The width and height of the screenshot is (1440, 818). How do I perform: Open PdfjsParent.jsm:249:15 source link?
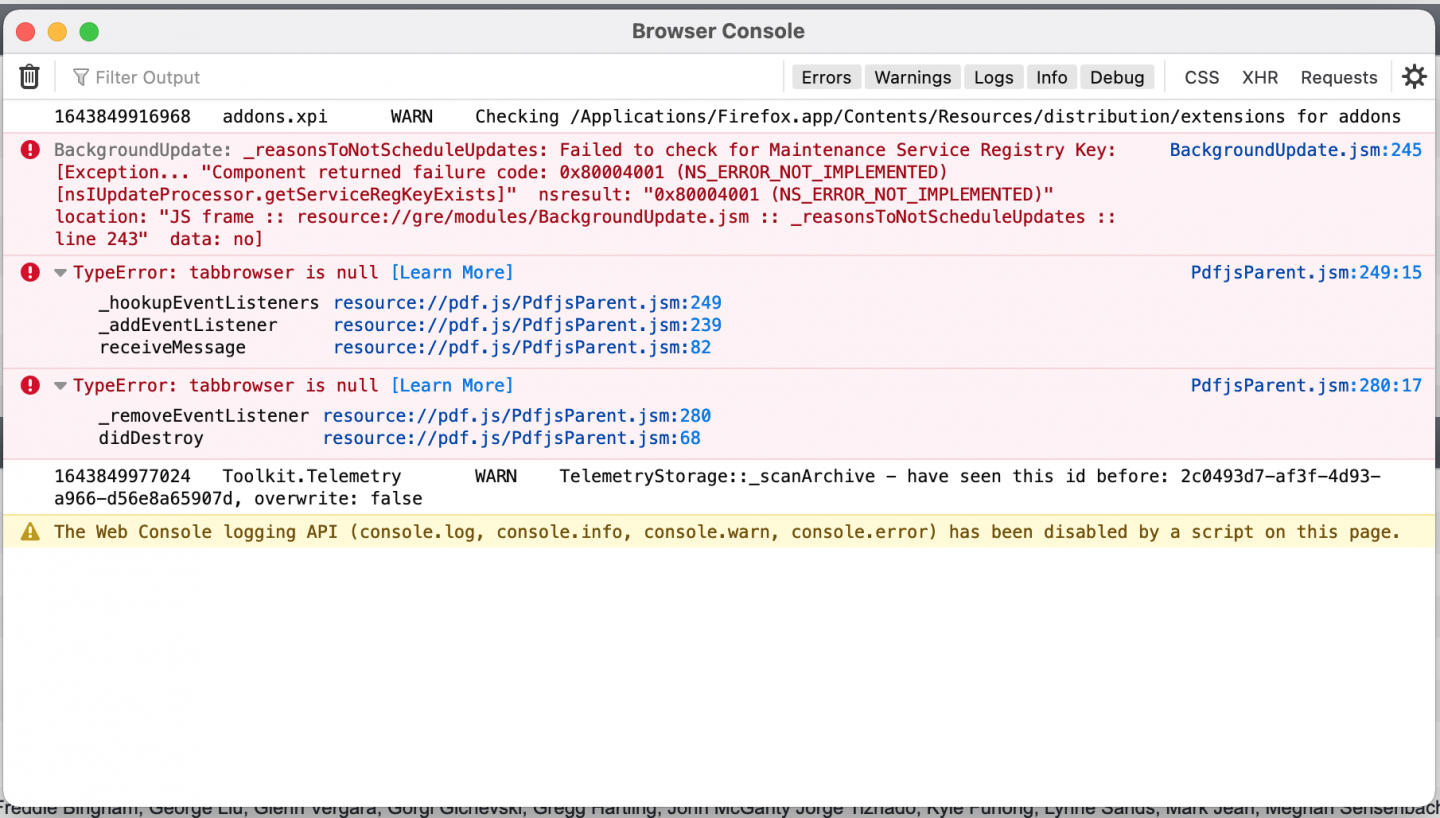tap(1306, 272)
